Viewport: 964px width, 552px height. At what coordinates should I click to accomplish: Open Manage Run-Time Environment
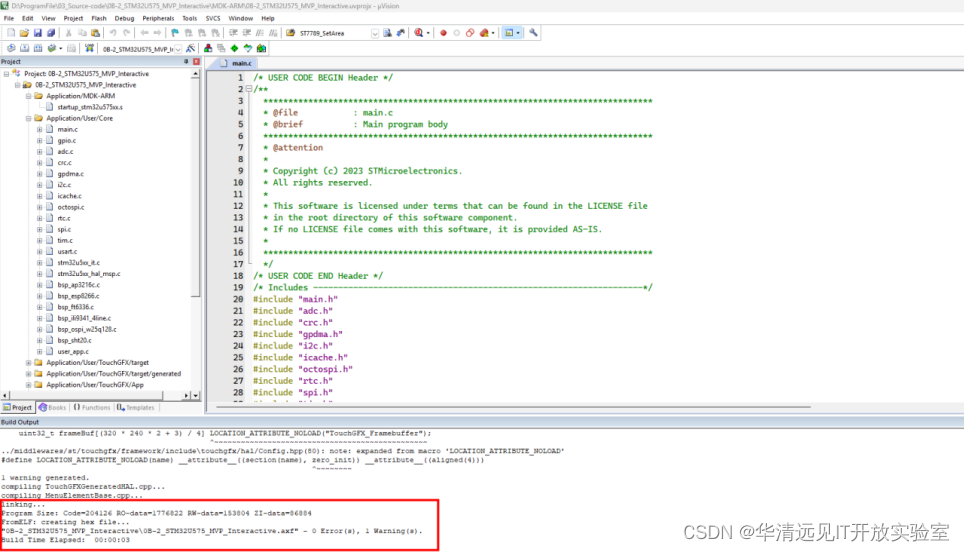pyautogui.click(x=234, y=48)
